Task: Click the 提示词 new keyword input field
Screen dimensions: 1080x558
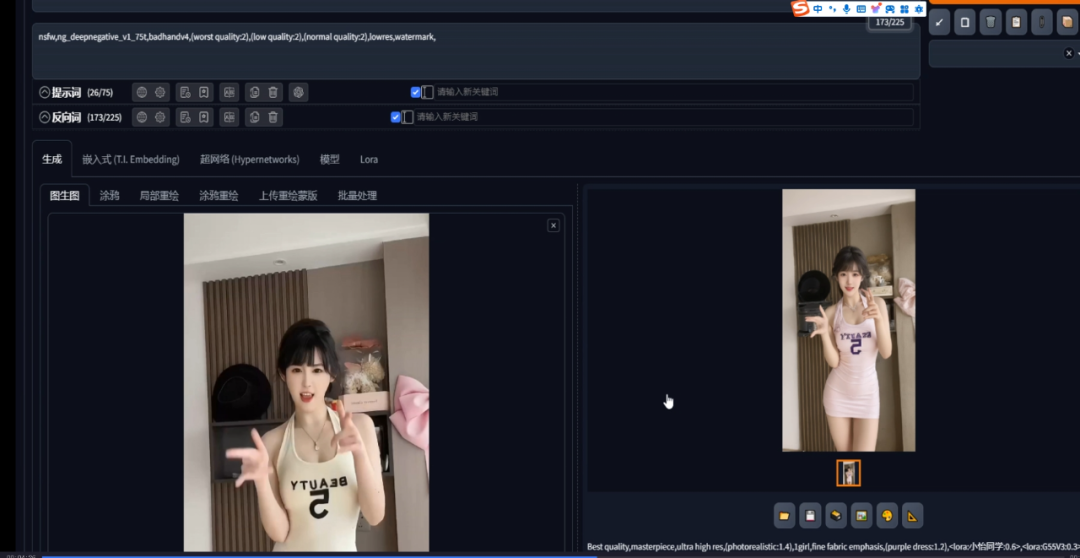Action: coord(674,92)
